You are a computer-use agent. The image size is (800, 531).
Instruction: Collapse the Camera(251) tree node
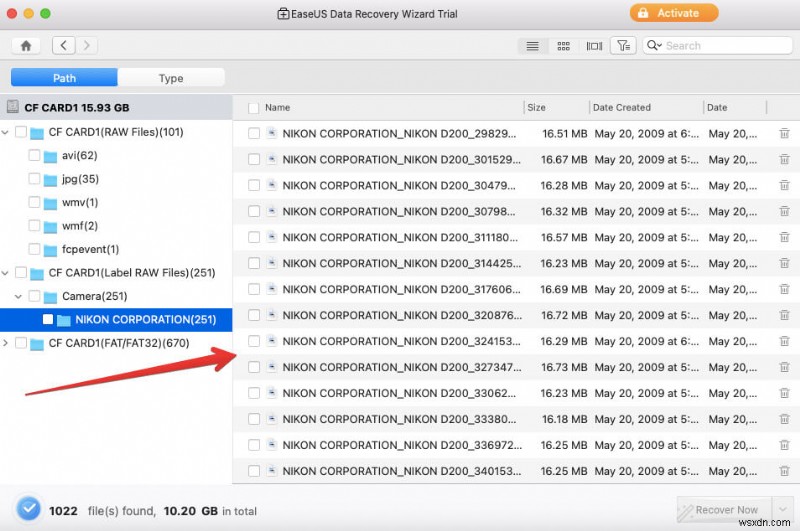(x=18, y=296)
